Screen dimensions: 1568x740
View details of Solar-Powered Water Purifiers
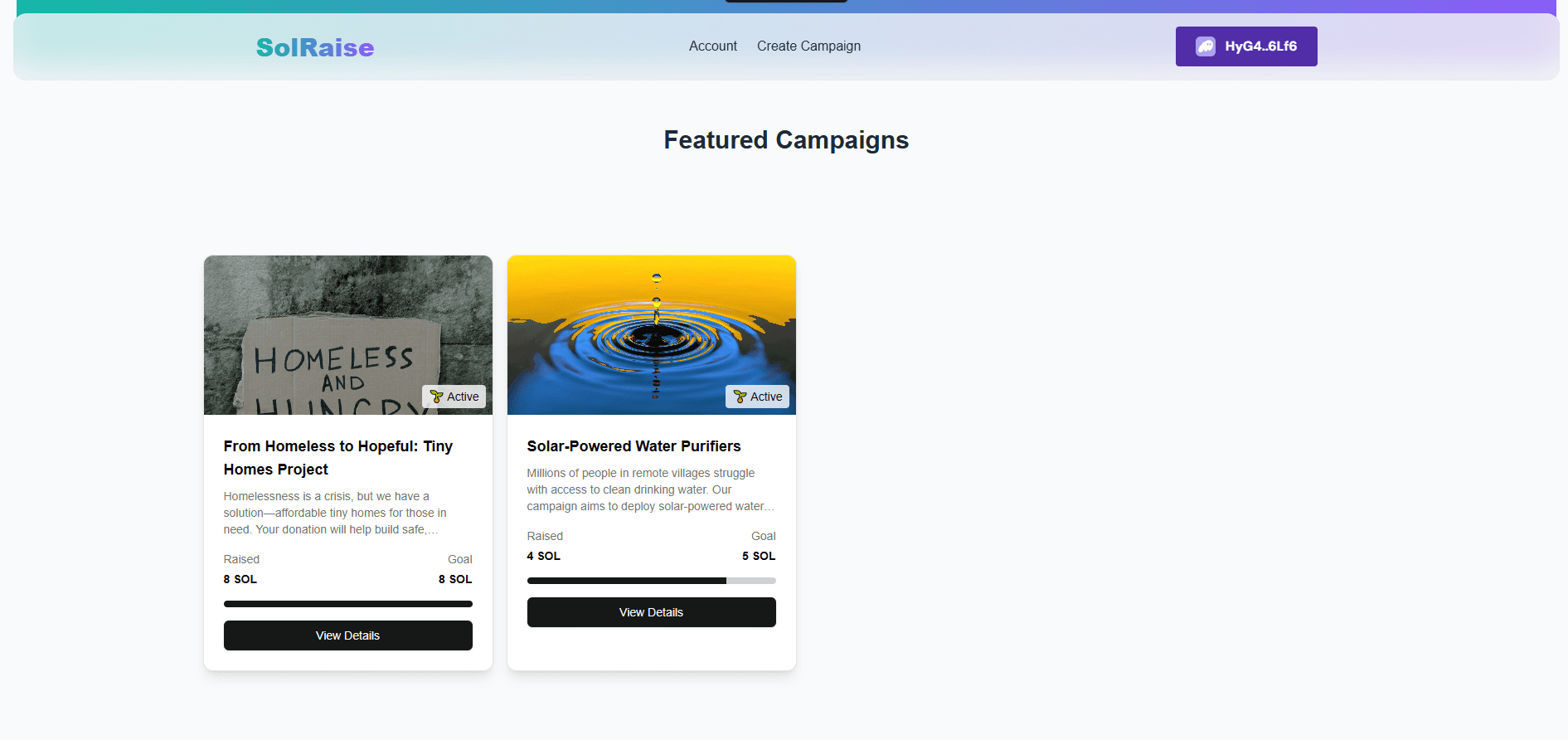point(652,612)
